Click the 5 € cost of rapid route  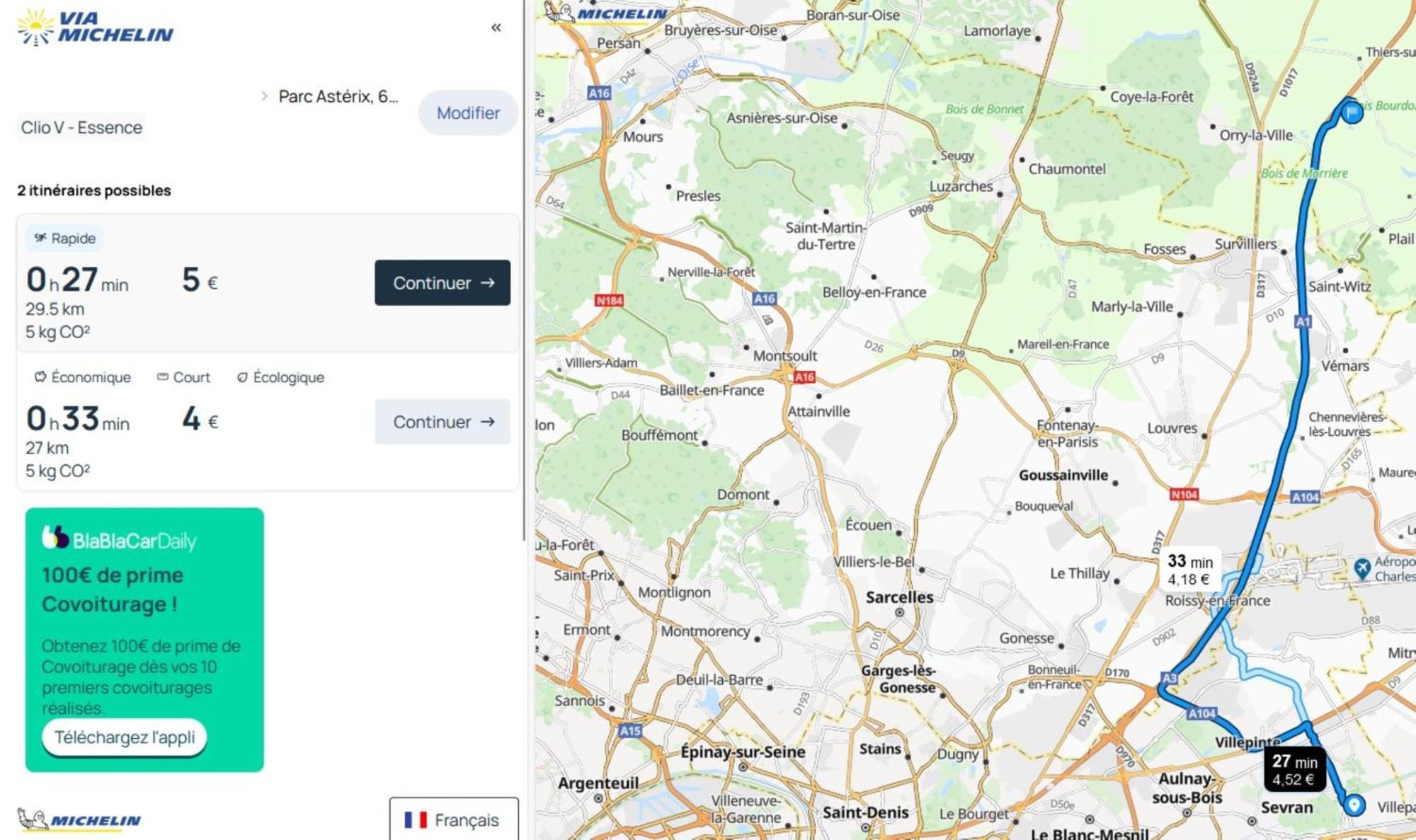pyautogui.click(x=200, y=280)
